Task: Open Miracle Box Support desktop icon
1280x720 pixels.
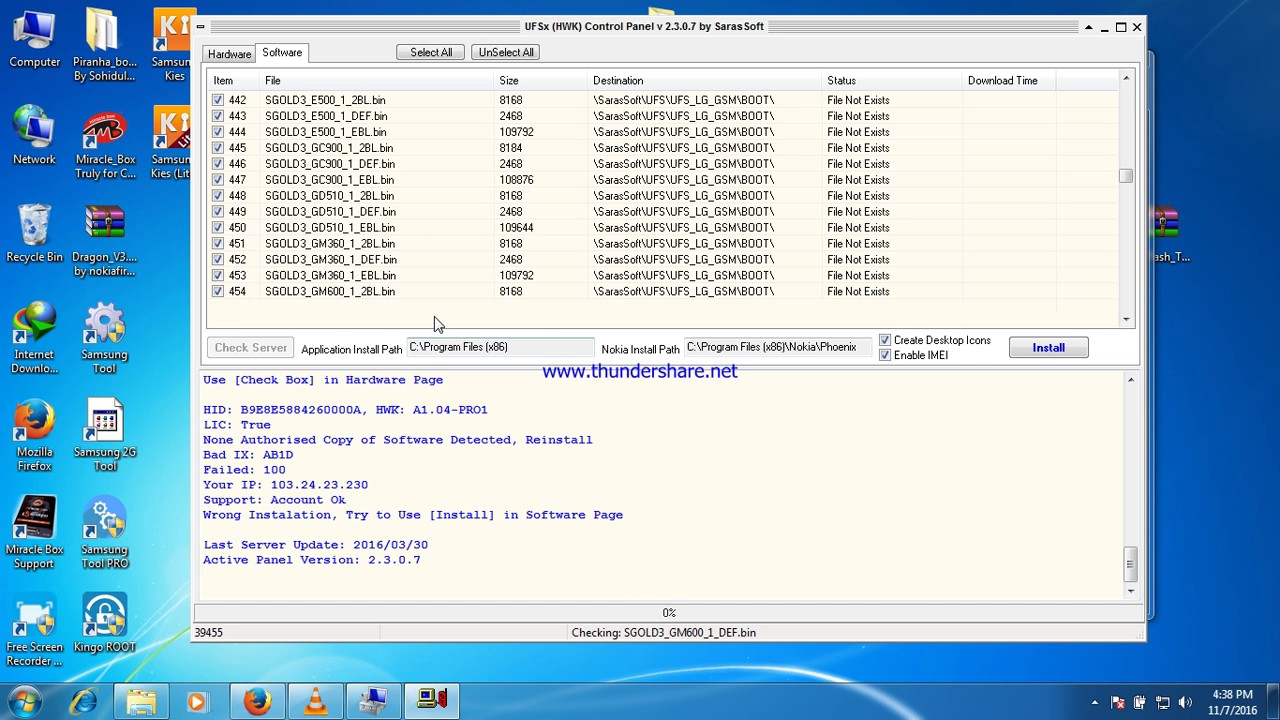Action: (x=34, y=534)
